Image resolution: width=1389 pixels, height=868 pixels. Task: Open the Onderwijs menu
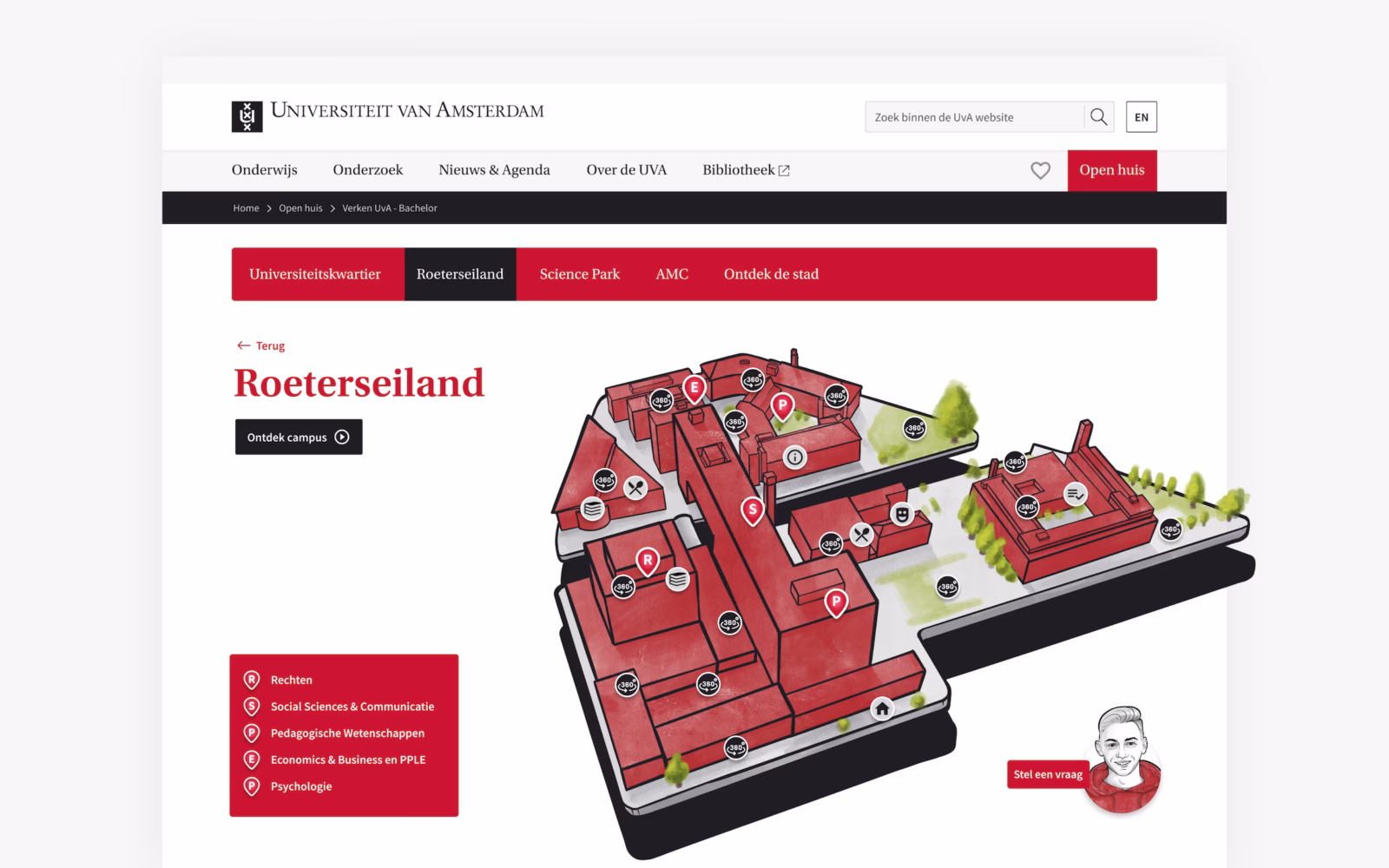[264, 170]
